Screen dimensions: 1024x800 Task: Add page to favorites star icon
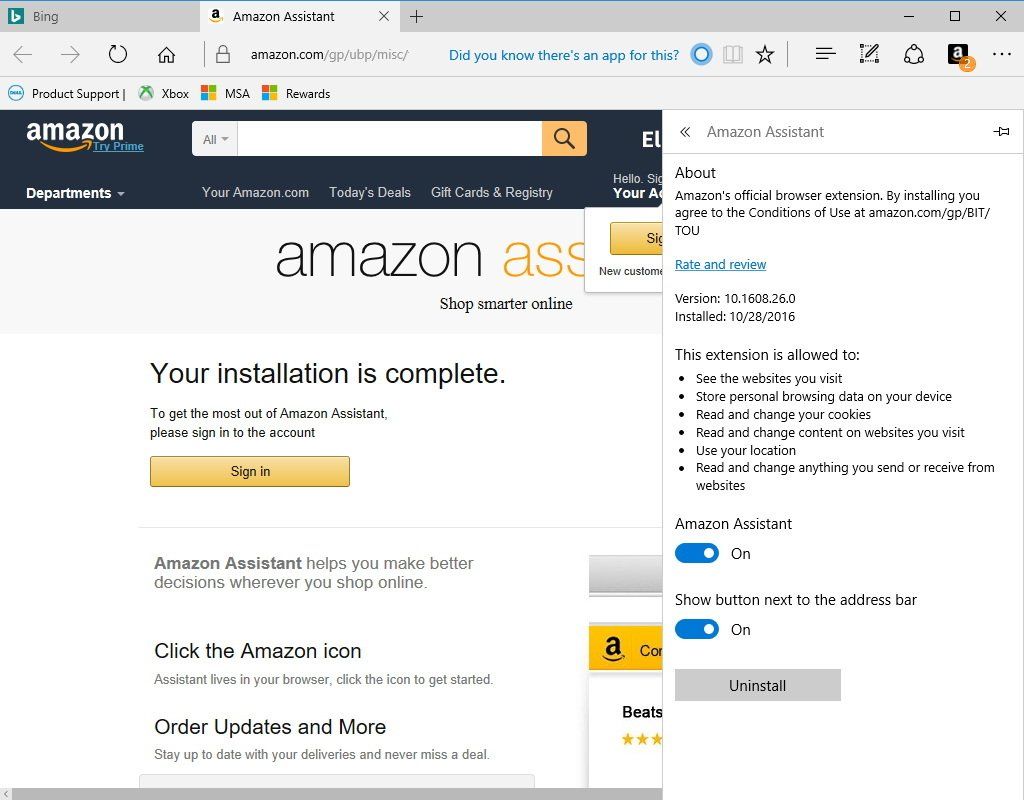pos(765,55)
